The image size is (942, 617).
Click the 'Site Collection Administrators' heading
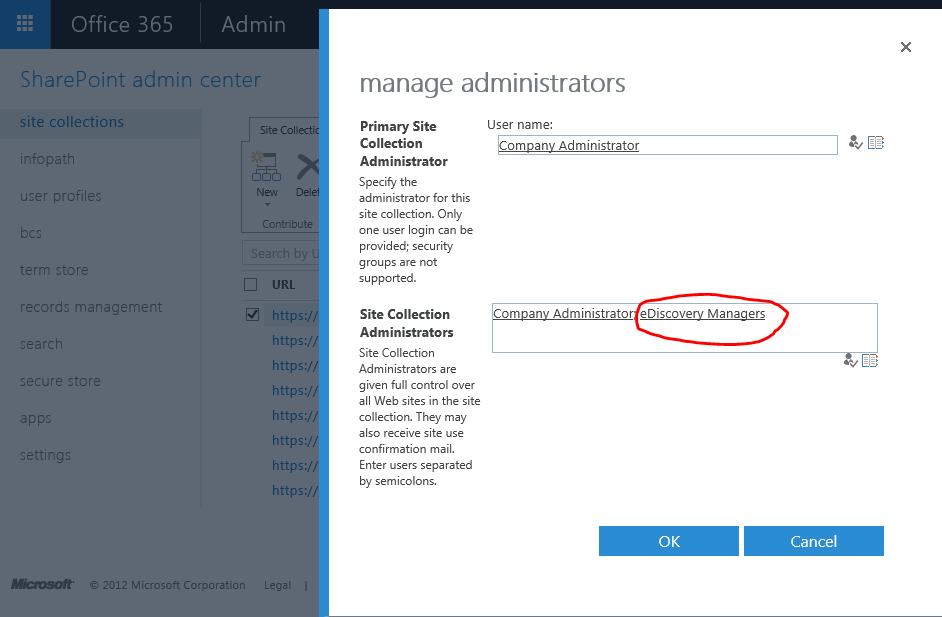tap(407, 323)
